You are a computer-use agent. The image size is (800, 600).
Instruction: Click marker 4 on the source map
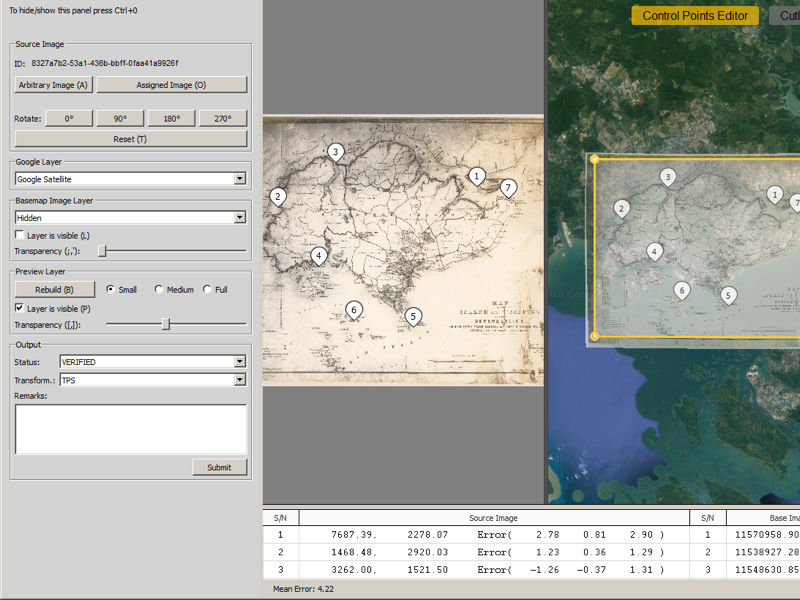click(x=317, y=253)
